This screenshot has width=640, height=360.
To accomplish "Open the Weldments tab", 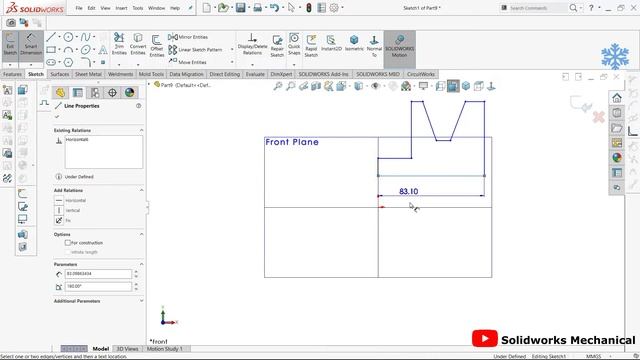I will pyautogui.click(x=120, y=74).
